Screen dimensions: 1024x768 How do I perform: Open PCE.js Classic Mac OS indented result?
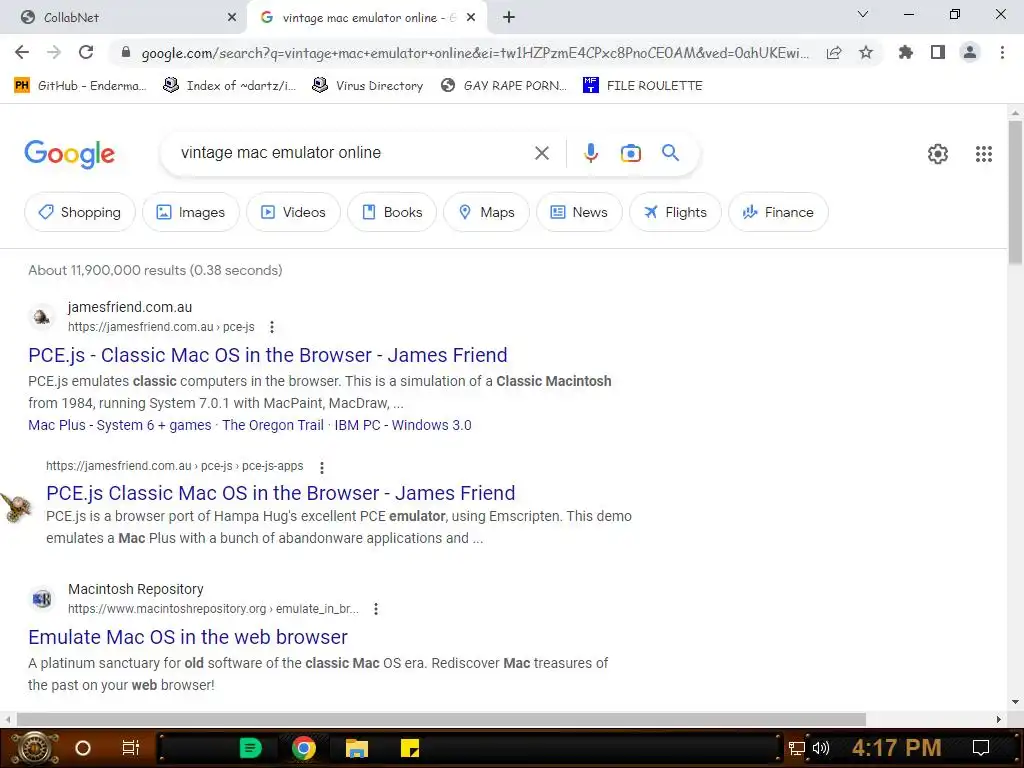coord(281,493)
